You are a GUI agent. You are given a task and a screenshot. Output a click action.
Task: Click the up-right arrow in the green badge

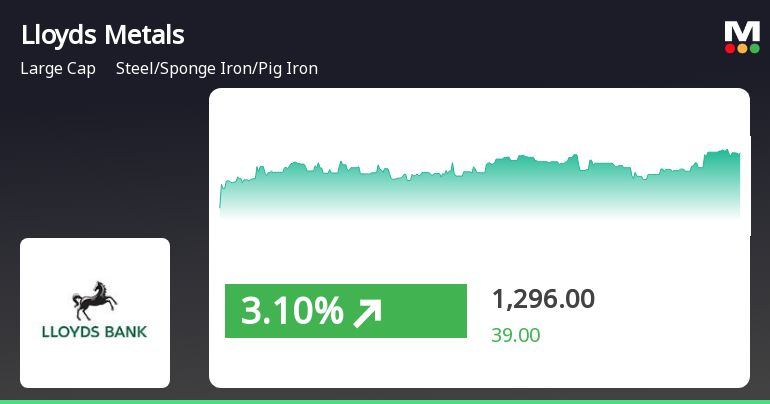coord(367,313)
